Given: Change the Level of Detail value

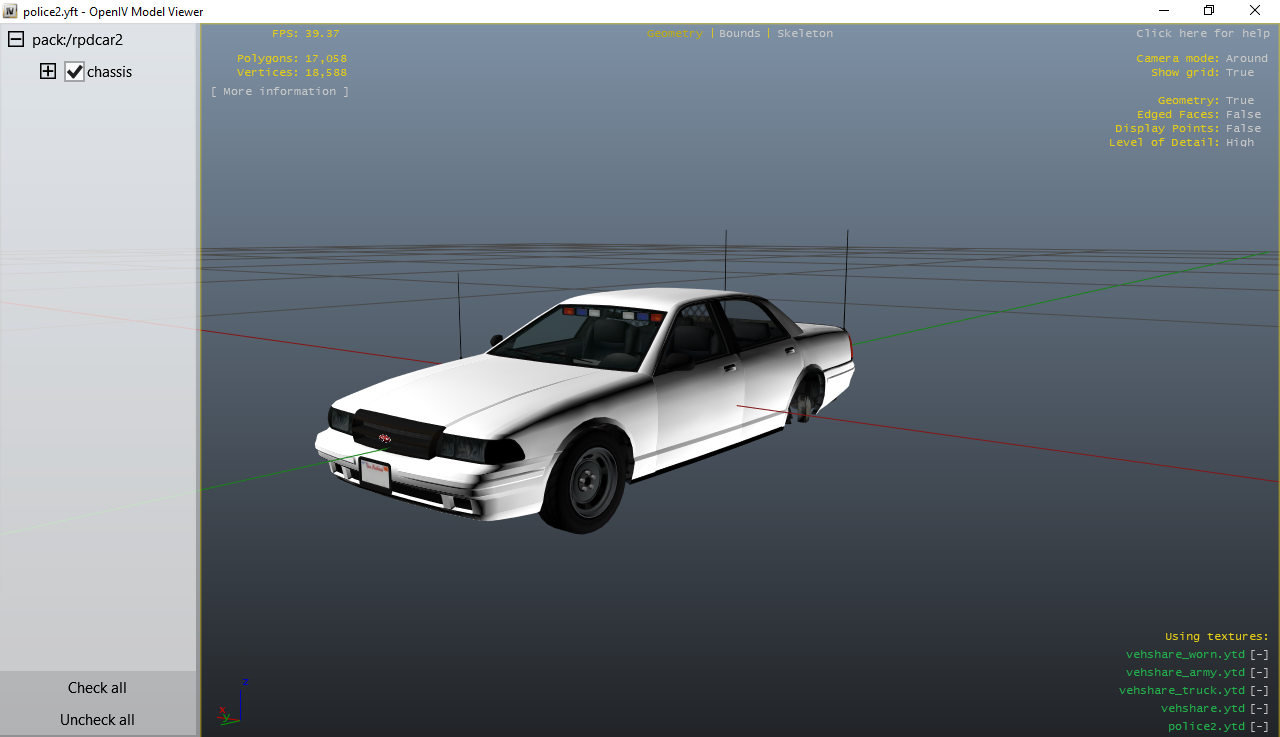Looking at the screenshot, I should coord(1239,143).
